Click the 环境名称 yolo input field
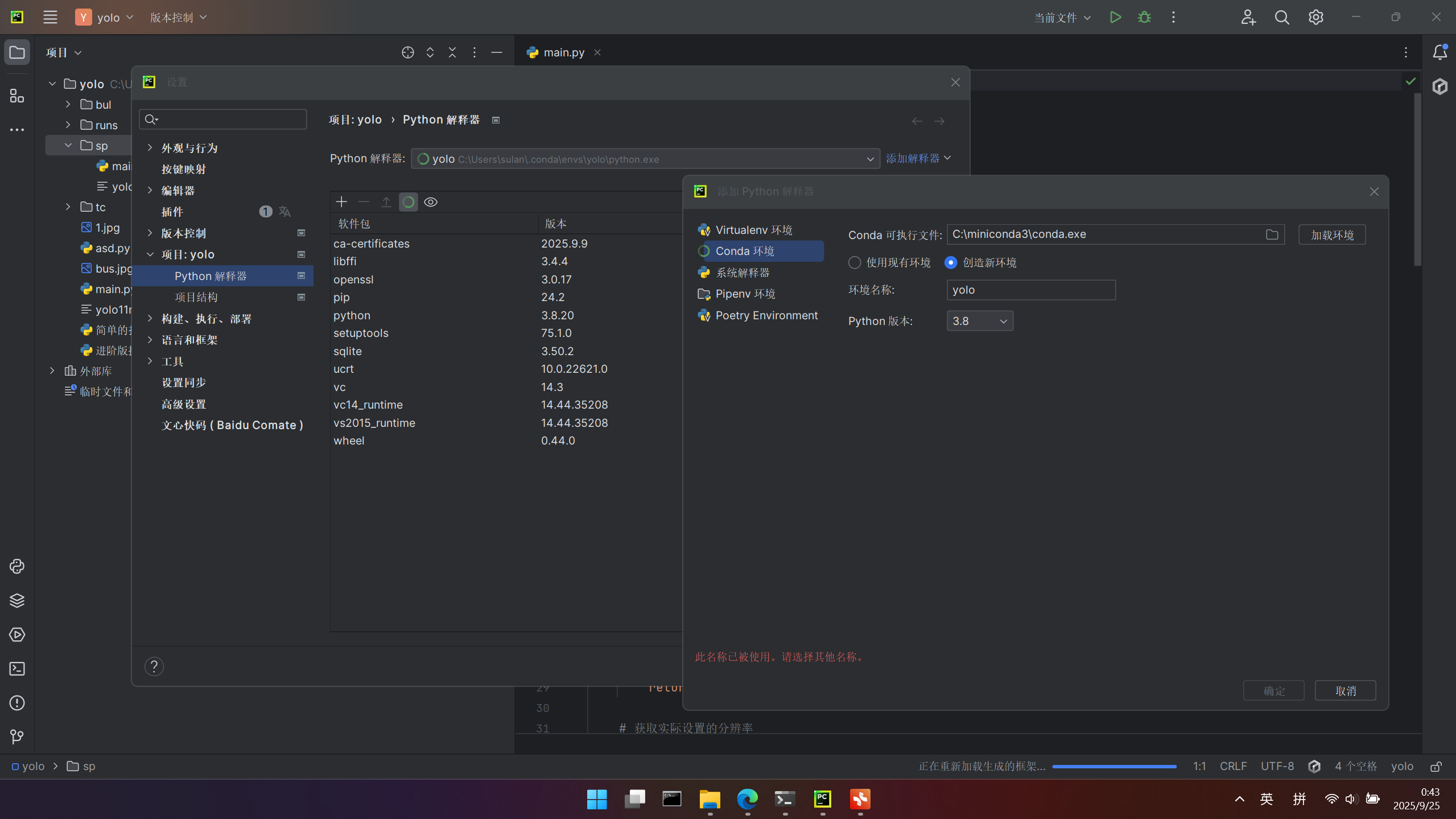 point(1030,290)
